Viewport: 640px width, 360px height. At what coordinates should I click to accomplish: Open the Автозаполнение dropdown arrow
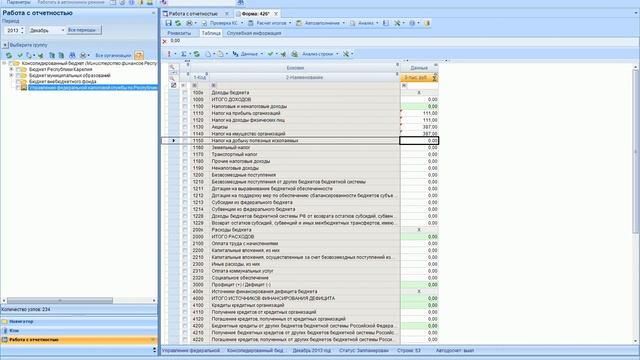point(343,23)
